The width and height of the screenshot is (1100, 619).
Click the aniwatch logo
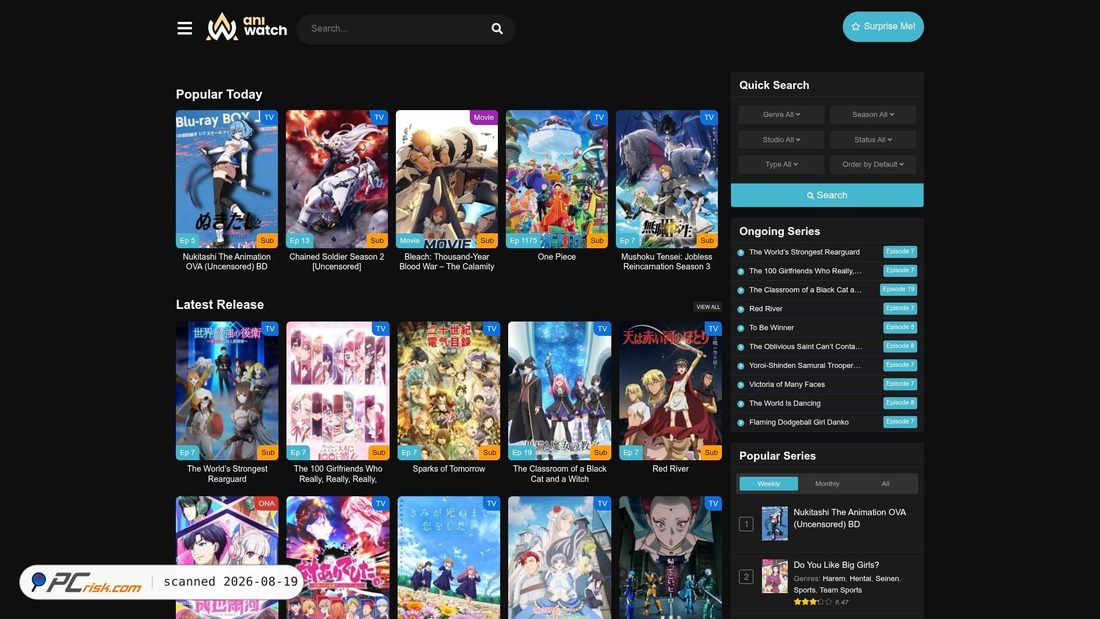pos(246,27)
